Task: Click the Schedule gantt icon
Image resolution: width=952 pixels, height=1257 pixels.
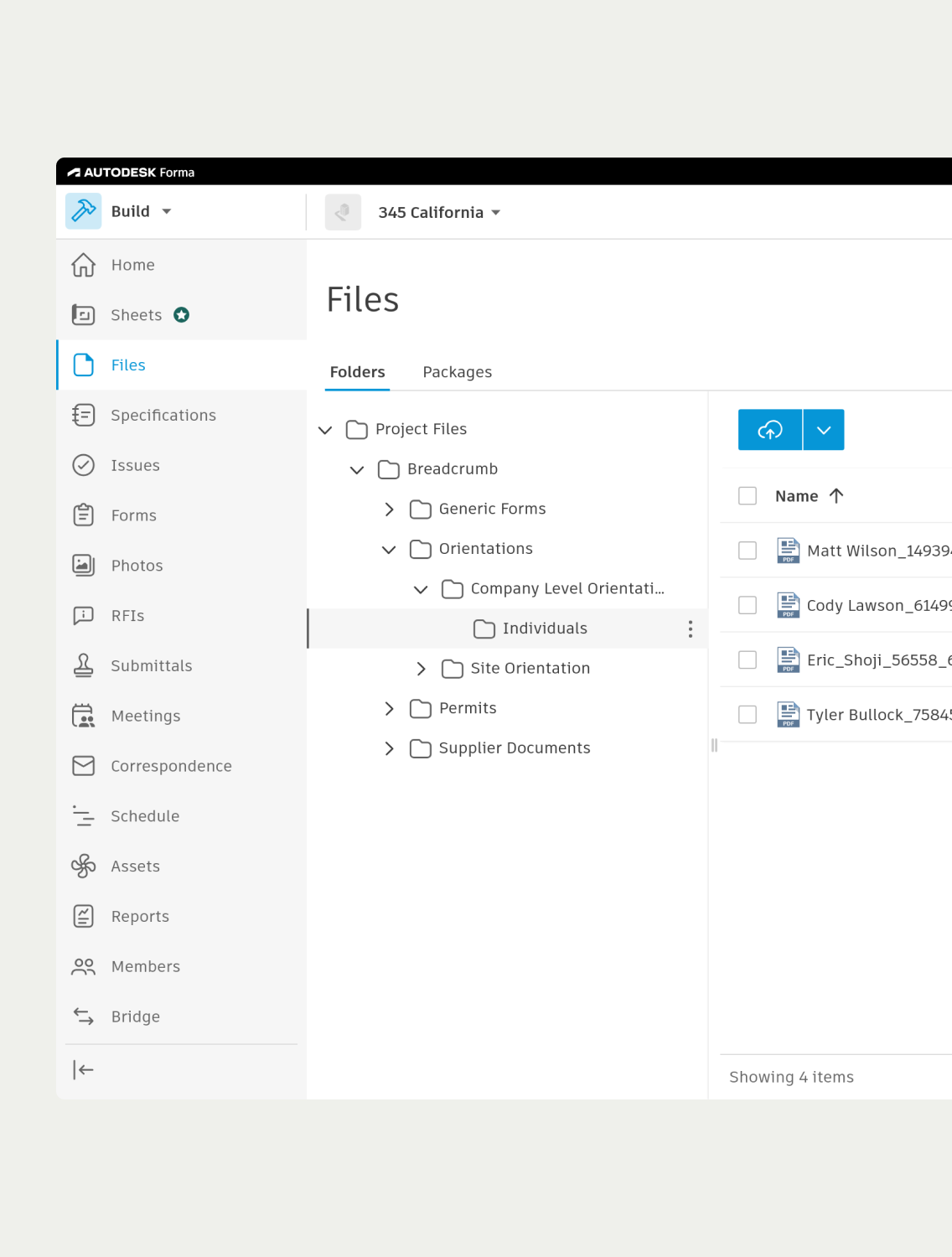Action: coord(84,816)
